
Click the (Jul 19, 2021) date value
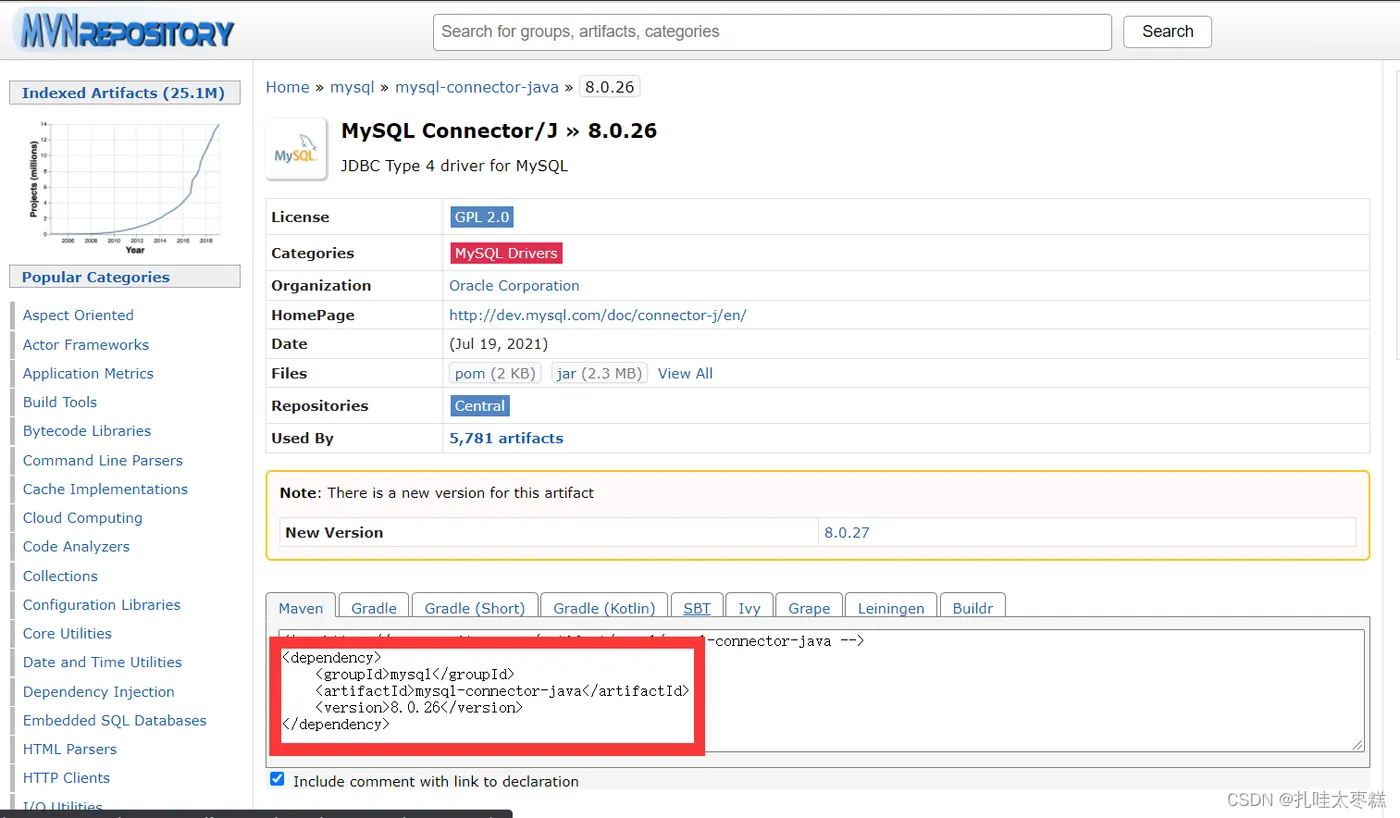[x=499, y=344]
